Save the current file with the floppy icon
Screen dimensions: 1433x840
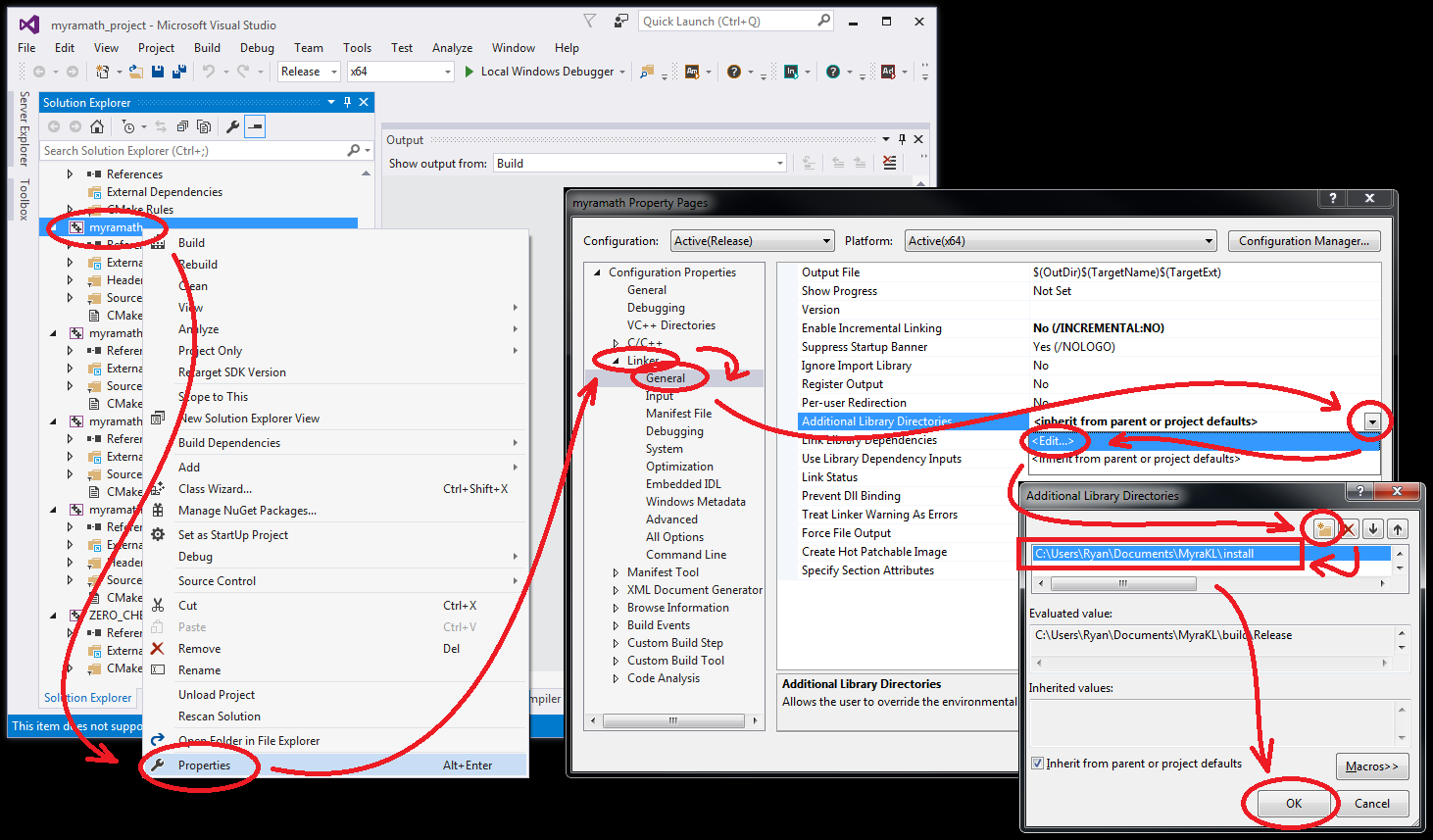[x=158, y=72]
